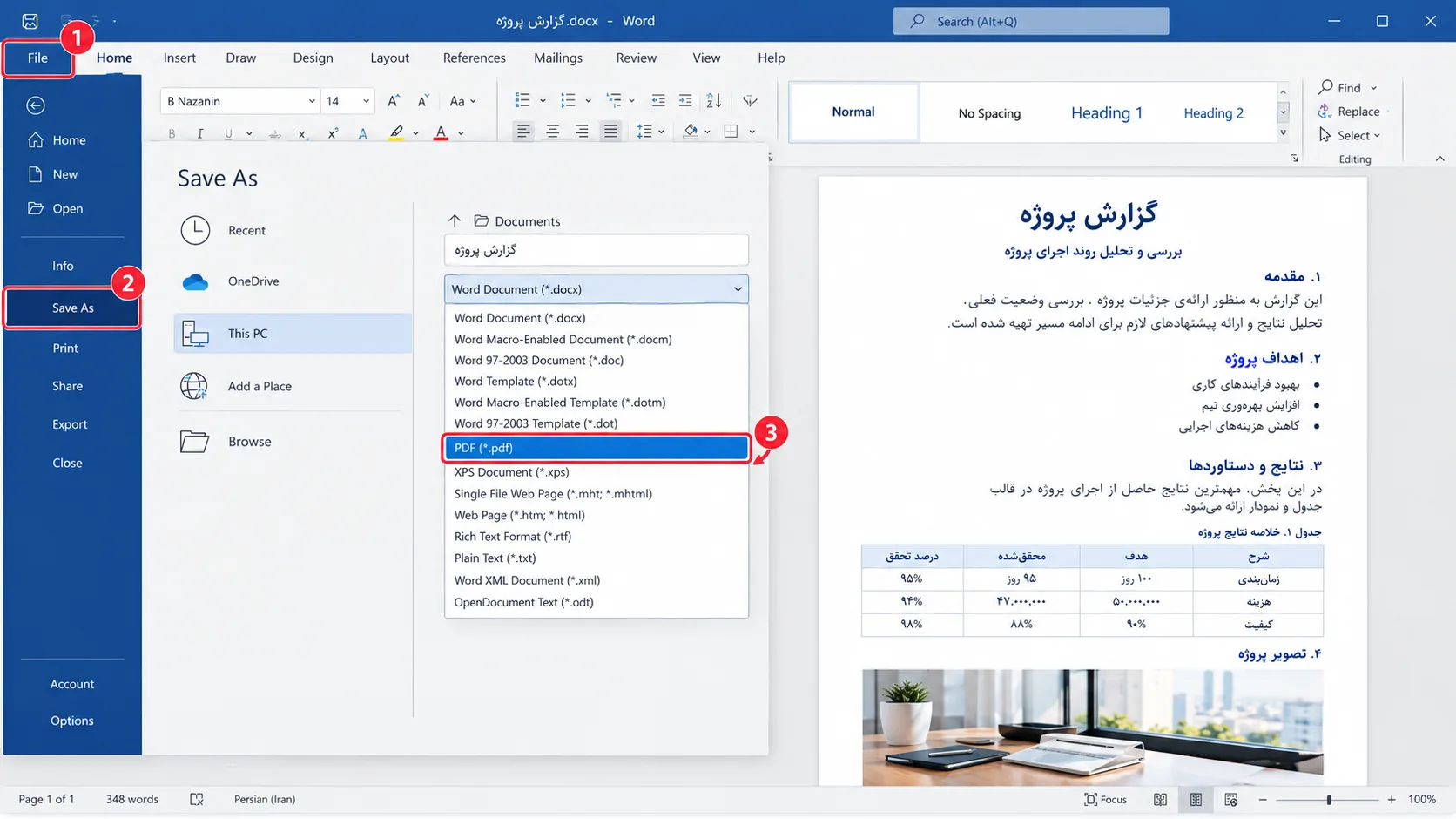Toggle Italic formatting

[199, 133]
